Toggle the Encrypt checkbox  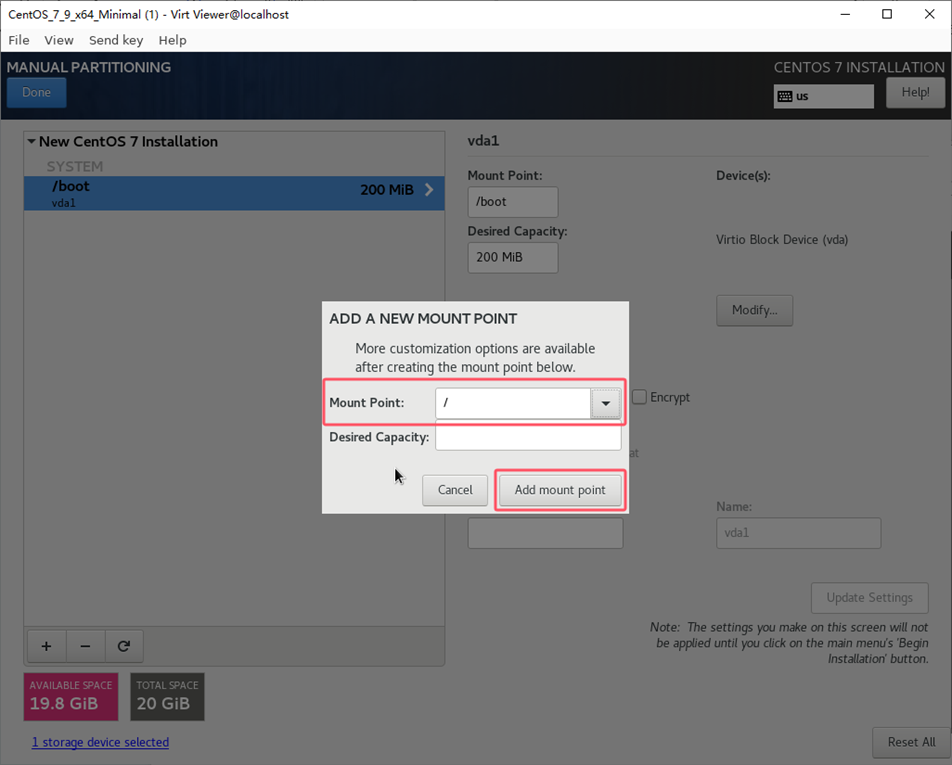[639, 397]
